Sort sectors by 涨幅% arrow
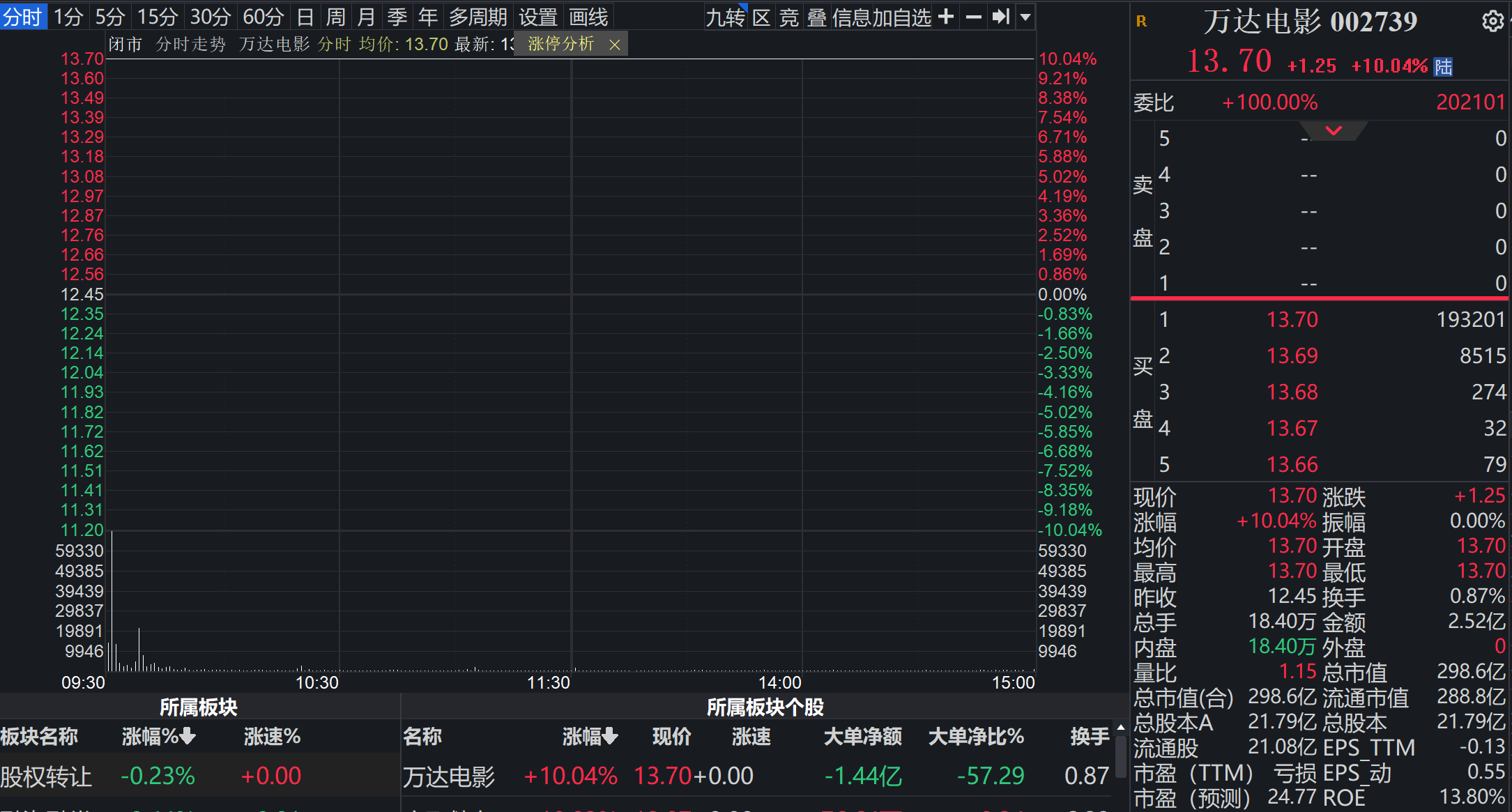Screen dimensions: 1512x812 coord(187,736)
